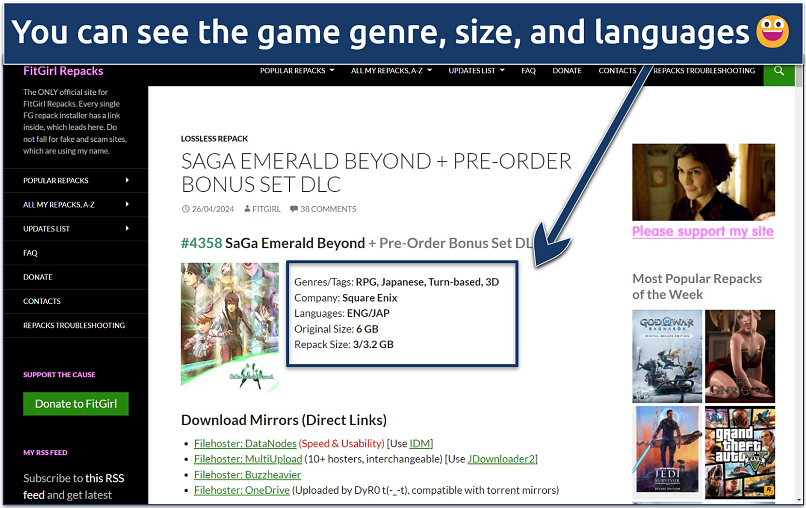
Task: Click the 'Original Size: 6 GB' text
Action: pos(336,329)
